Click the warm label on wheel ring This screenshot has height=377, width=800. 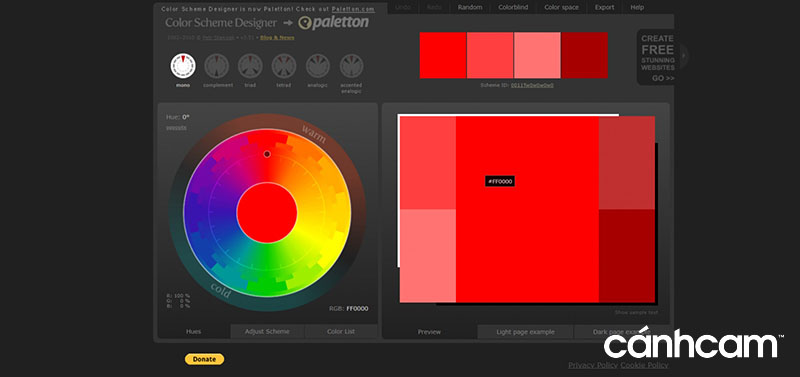tap(313, 134)
